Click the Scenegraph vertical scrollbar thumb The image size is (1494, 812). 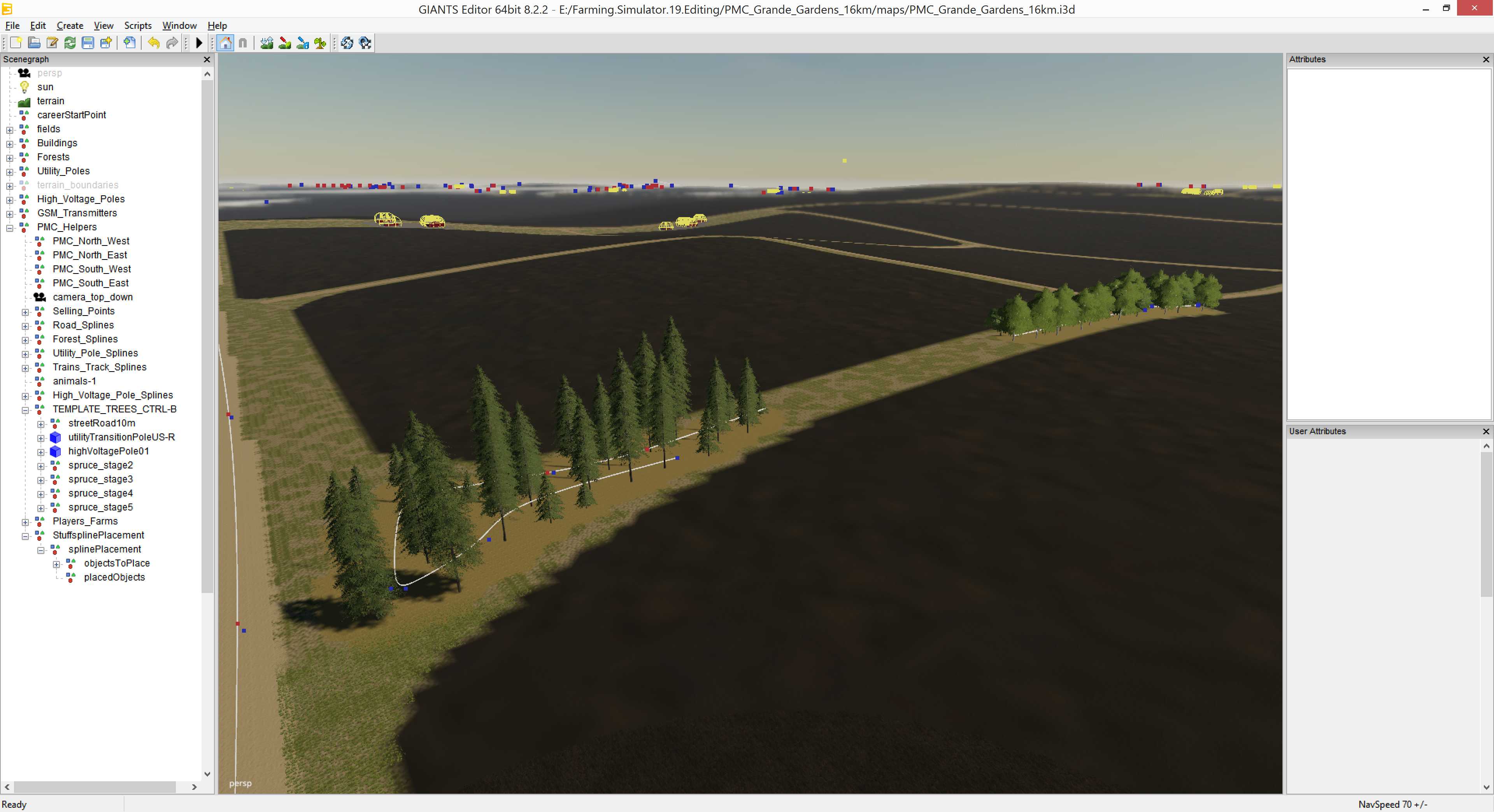click(207, 337)
